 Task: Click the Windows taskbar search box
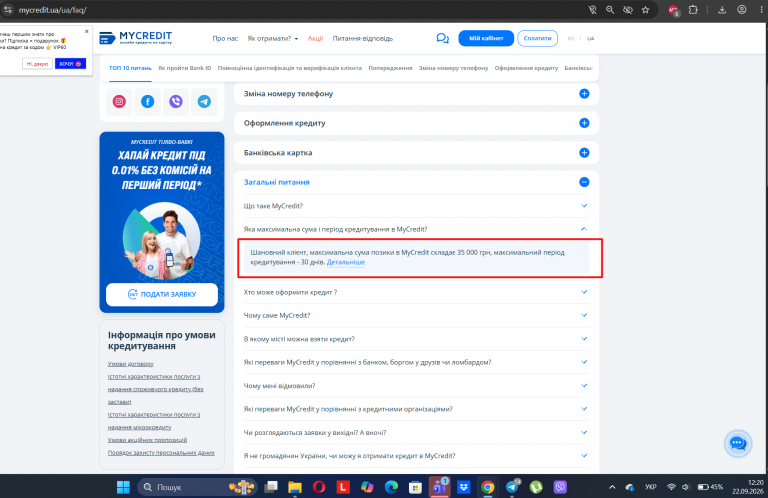tap(197, 487)
